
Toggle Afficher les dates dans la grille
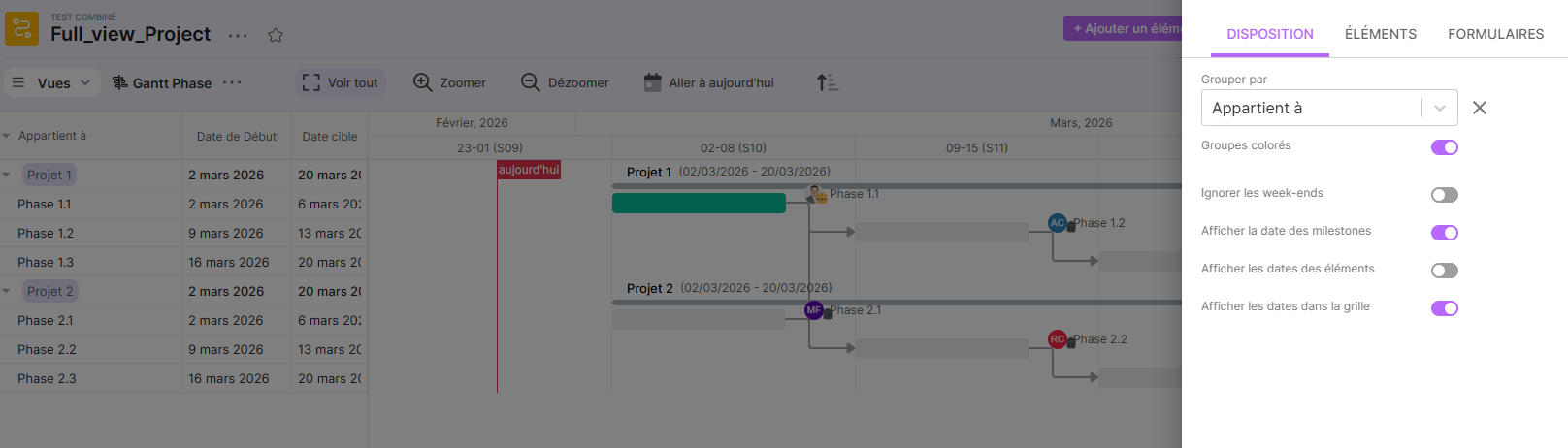tap(1444, 308)
